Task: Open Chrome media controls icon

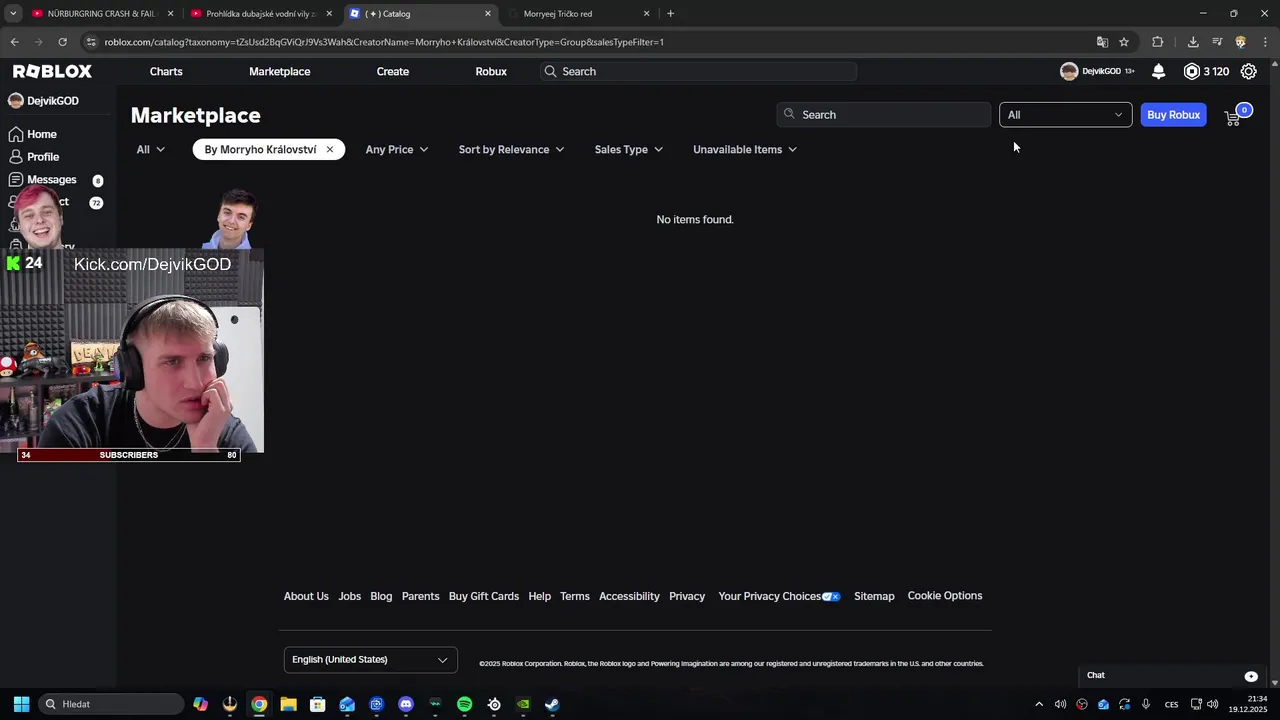Action: [1217, 42]
